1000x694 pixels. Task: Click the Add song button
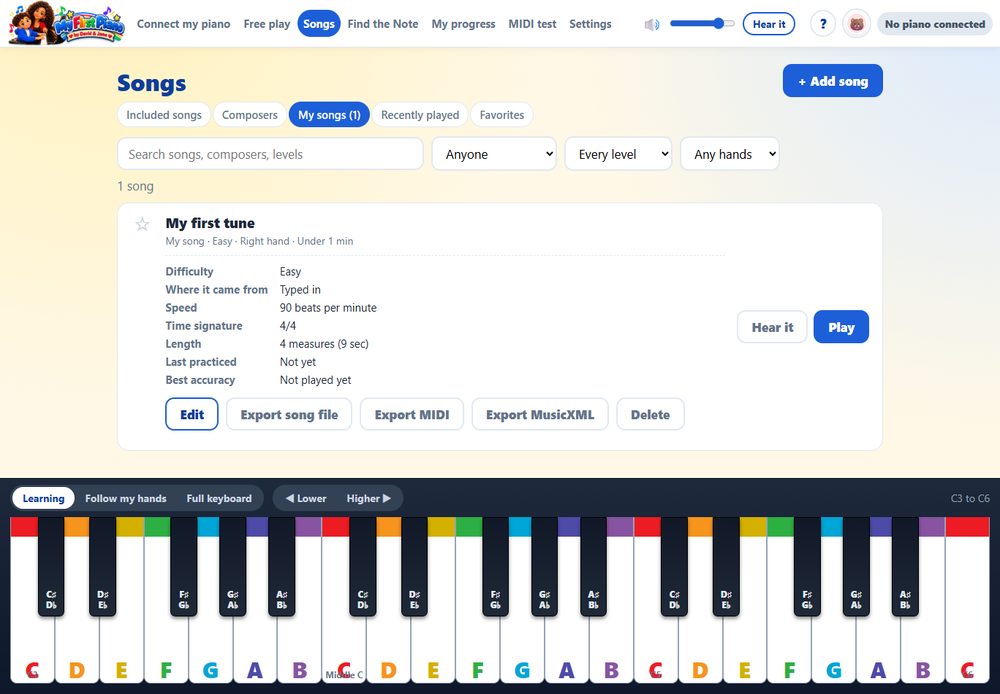coord(832,81)
